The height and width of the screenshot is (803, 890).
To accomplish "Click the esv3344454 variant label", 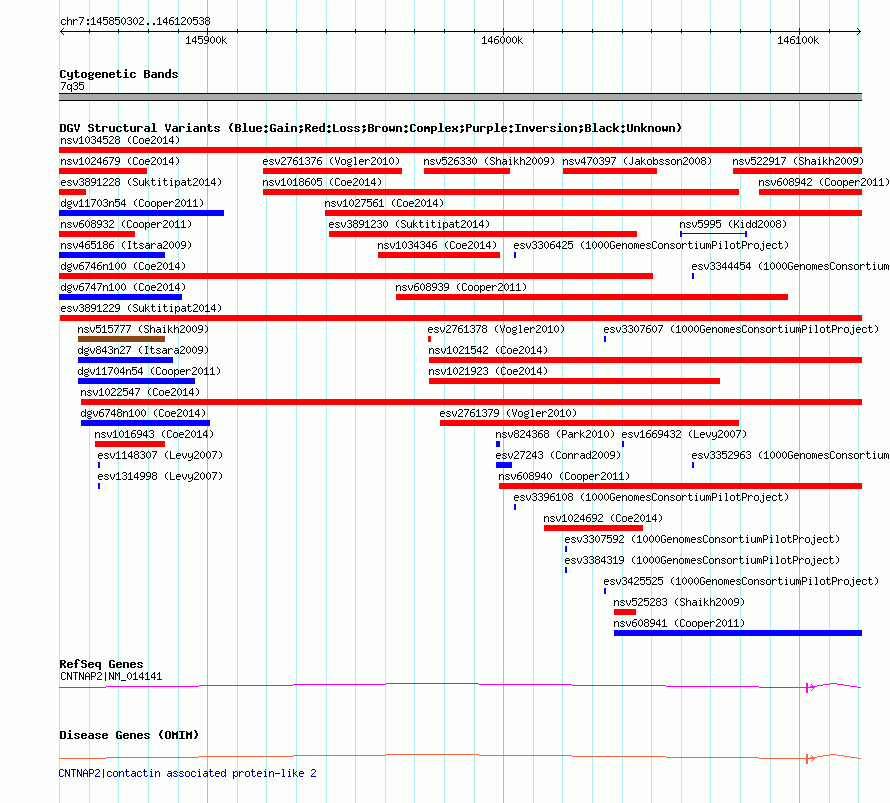I will 790,266.
